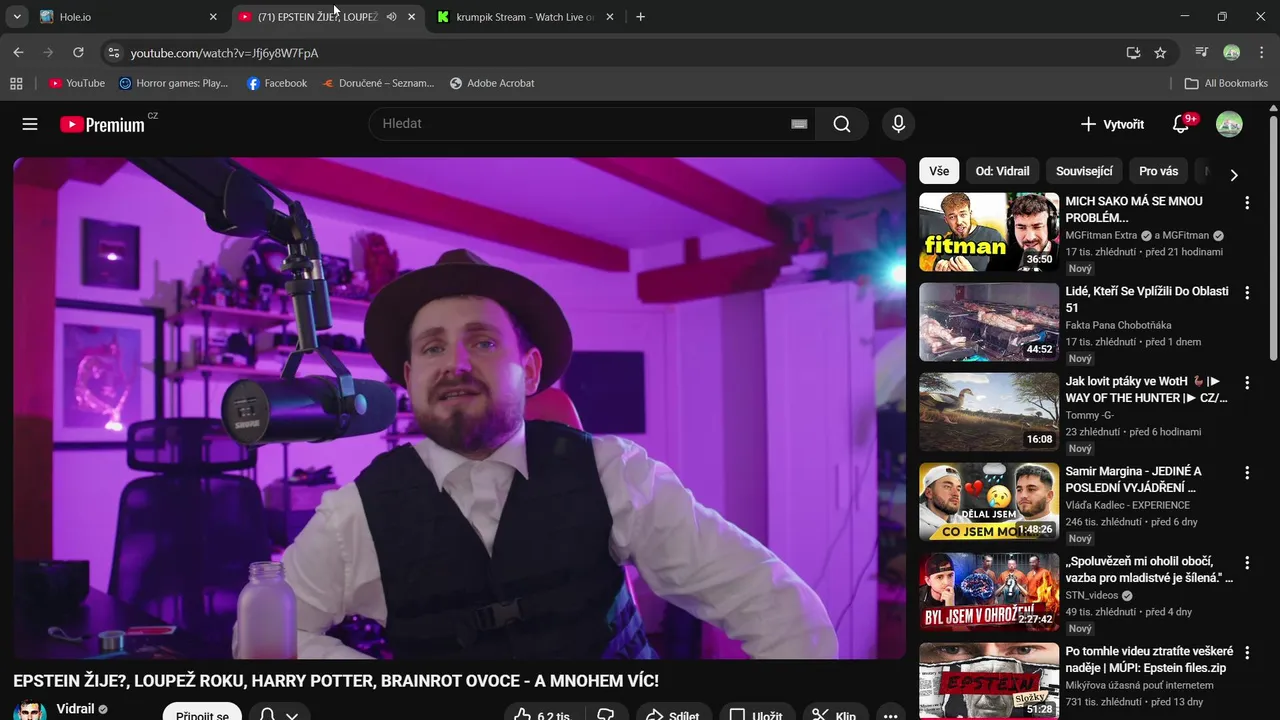Click the main video player
This screenshot has height=720, width=1280.
[x=459, y=408]
